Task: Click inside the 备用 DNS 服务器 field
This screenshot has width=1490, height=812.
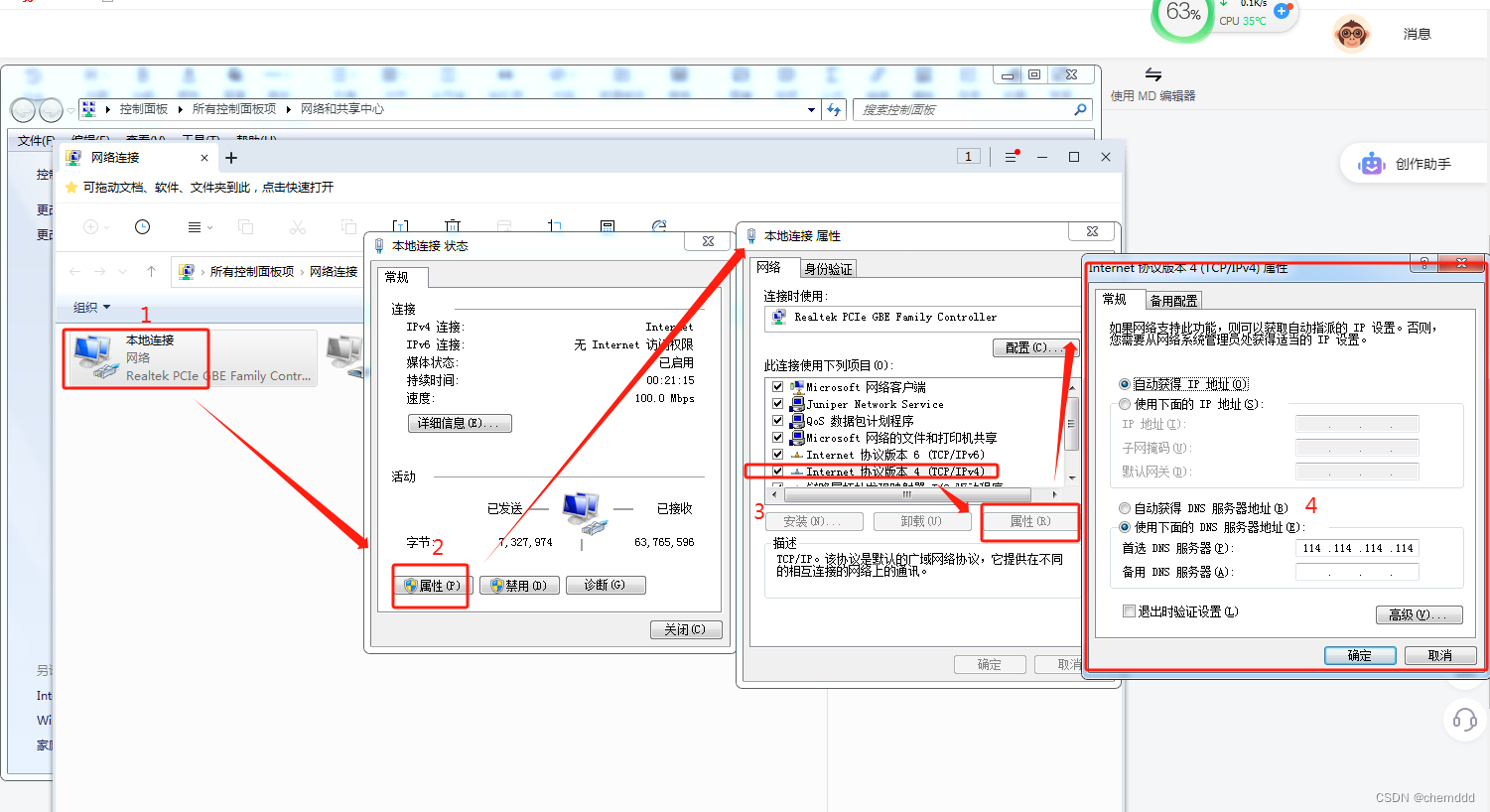Action: (x=1356, y=571)
